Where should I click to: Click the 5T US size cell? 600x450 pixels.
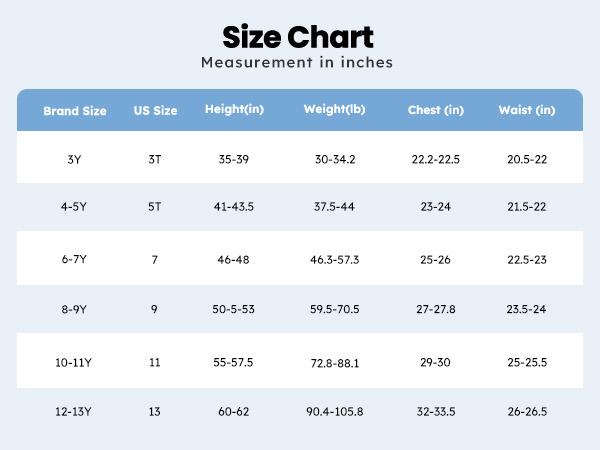[x=155, y=207]
